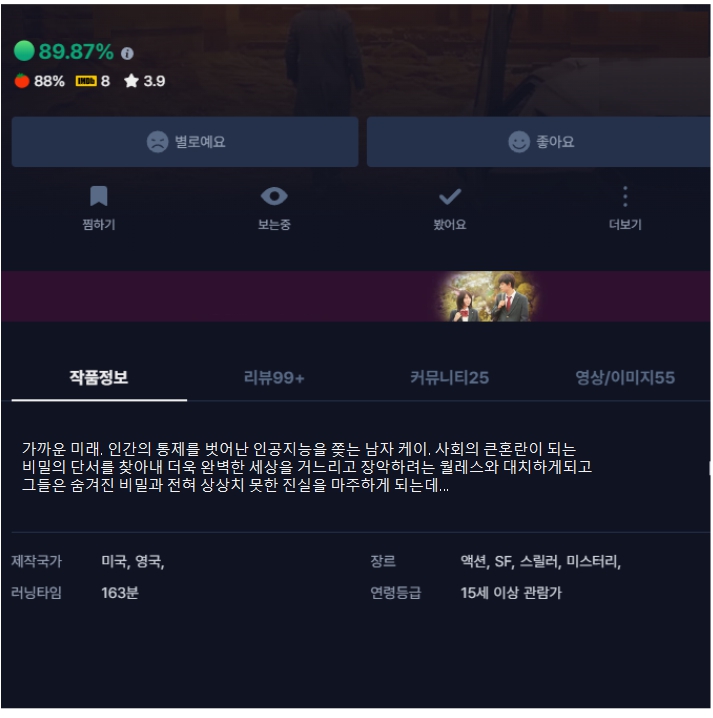713x718 pixels.
Task: Click the 좋아요 like button
Action: pos(539,141)
